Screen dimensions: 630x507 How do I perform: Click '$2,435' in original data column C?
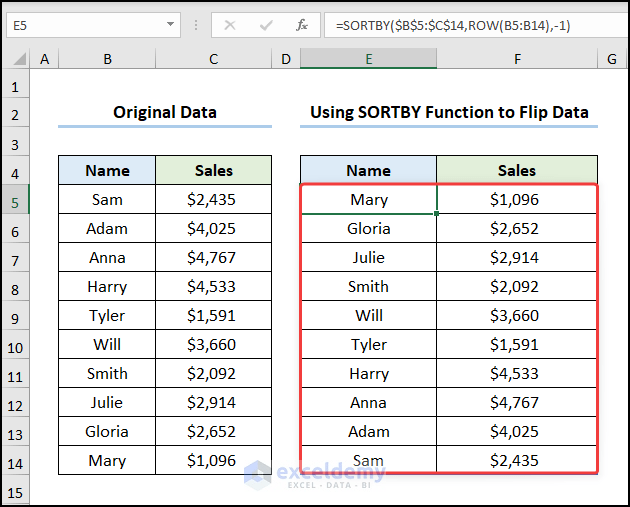pos(213,199)
